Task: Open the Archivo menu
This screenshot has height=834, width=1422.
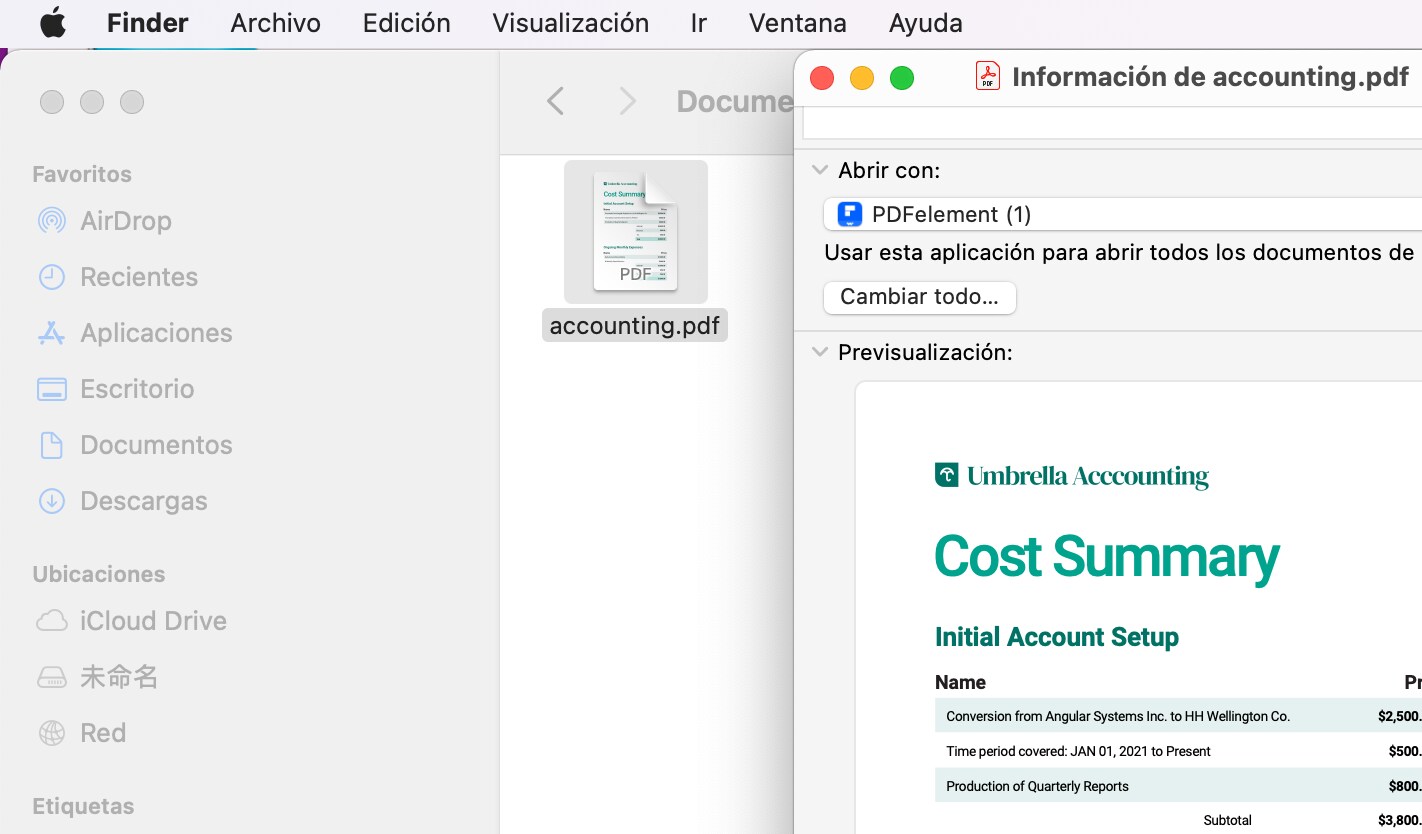Action: click(x=275, y=23)
